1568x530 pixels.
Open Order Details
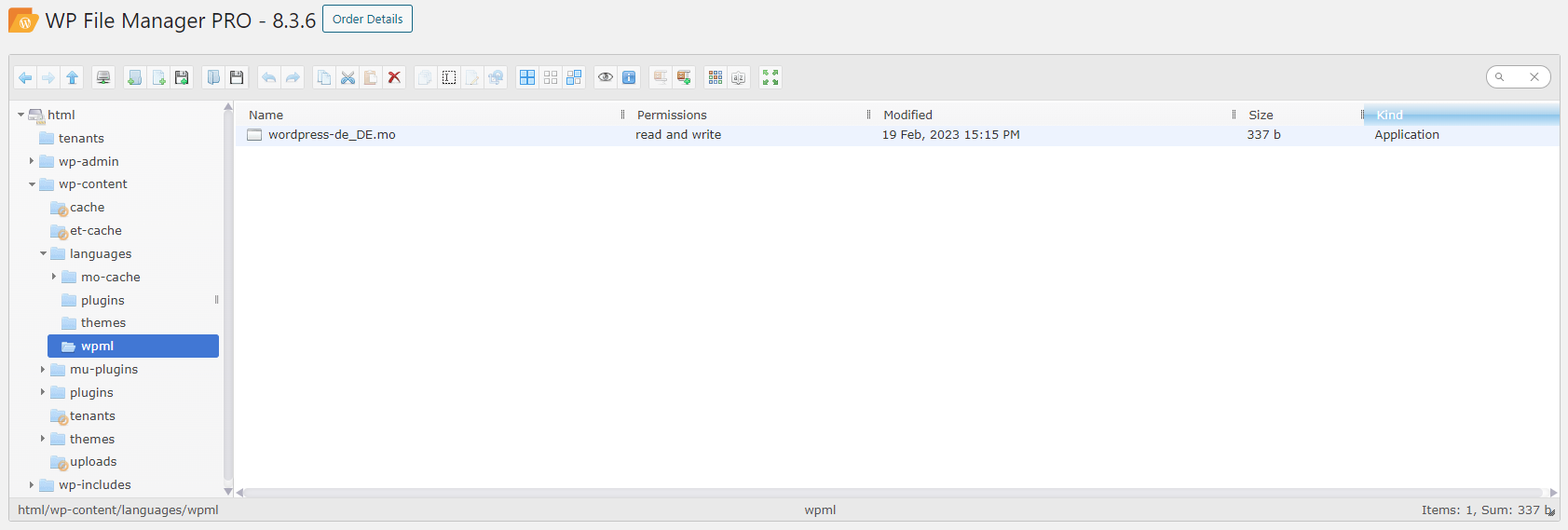[367, 19]
